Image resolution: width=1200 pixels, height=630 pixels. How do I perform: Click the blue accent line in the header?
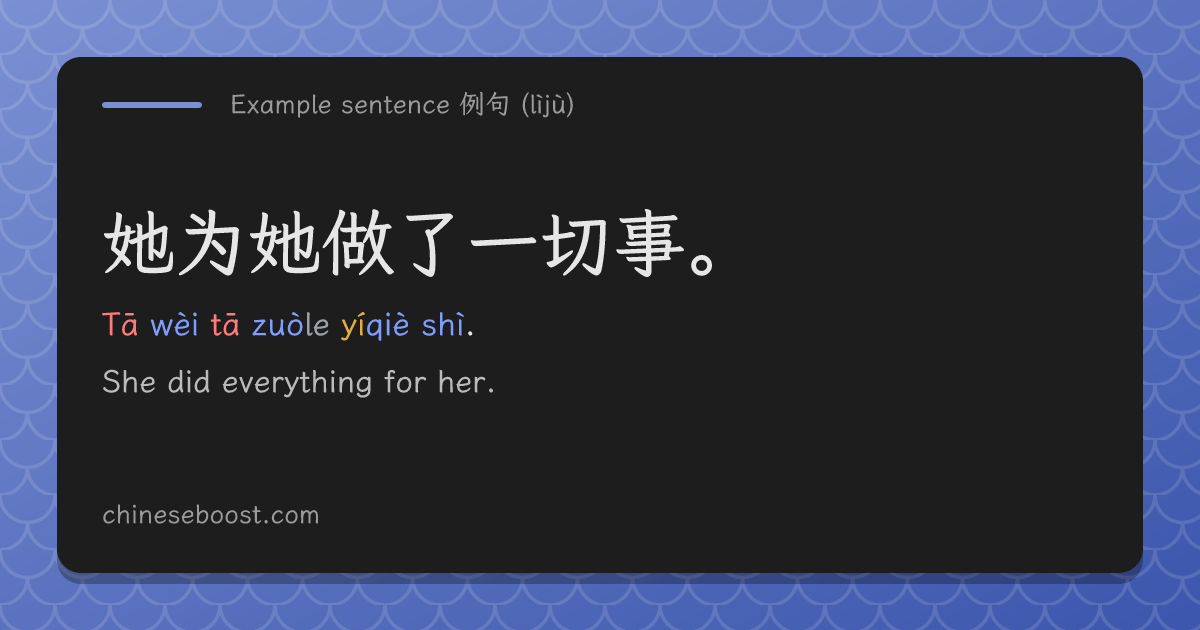[152, 104]
